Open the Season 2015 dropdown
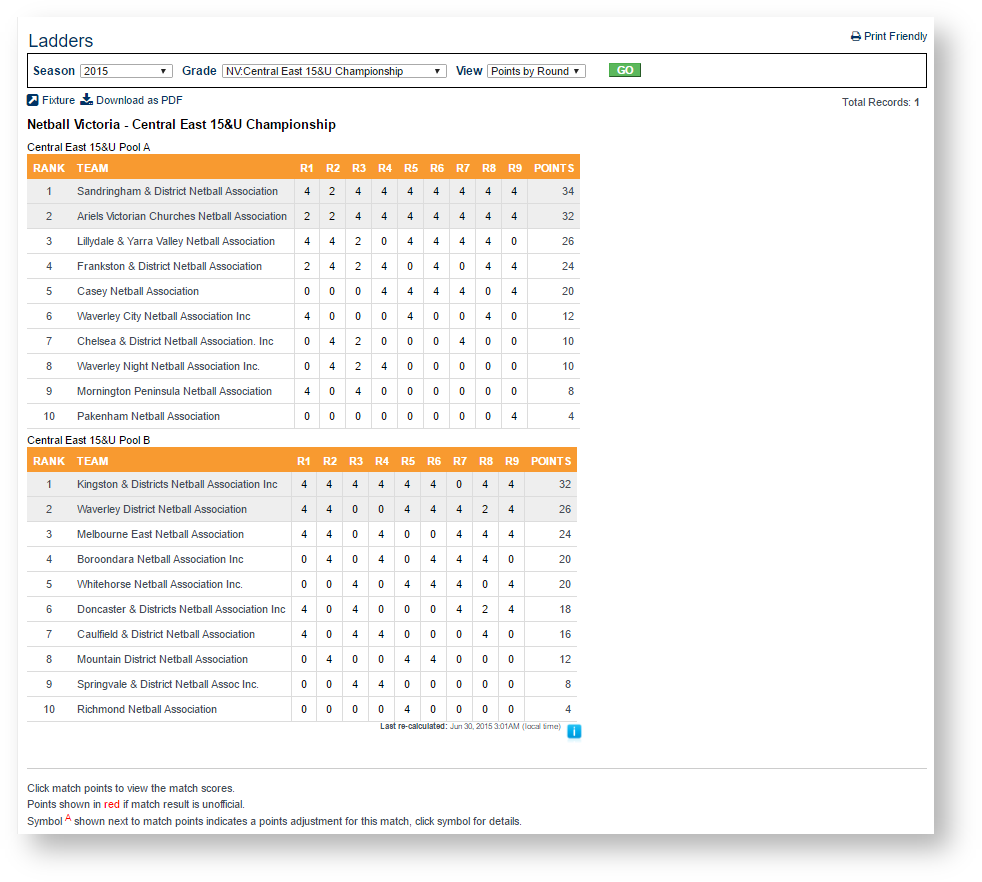Screen dimensions: 982x882 pos(126,71)
